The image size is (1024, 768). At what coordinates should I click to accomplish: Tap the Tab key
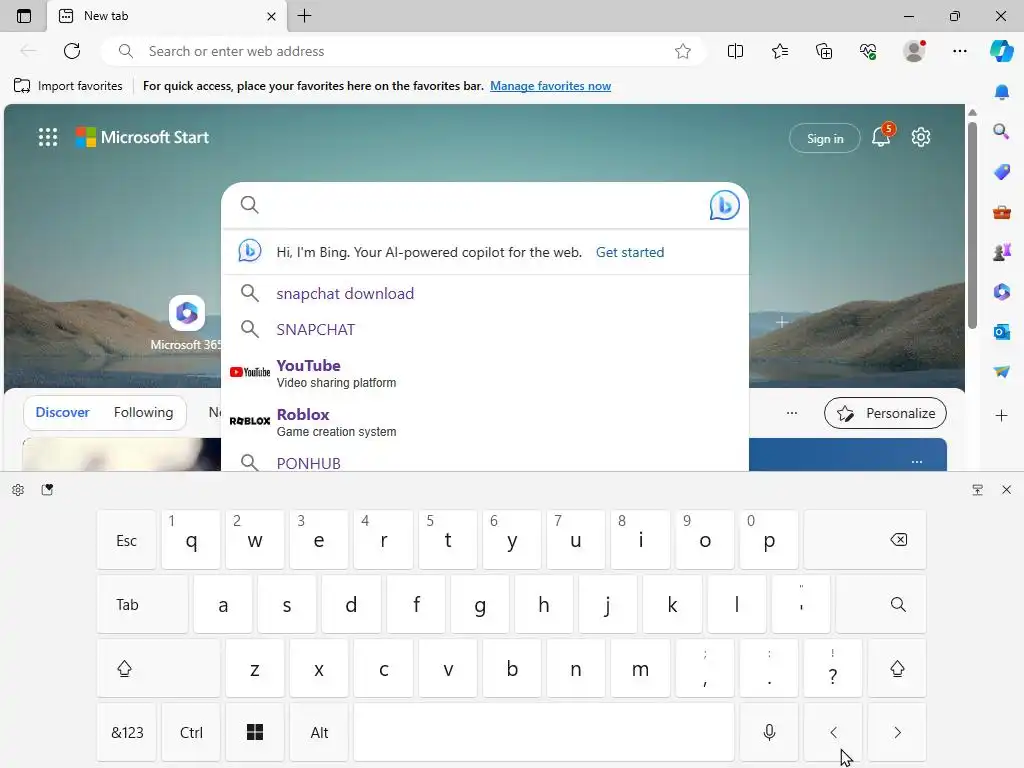pos(142,604)
